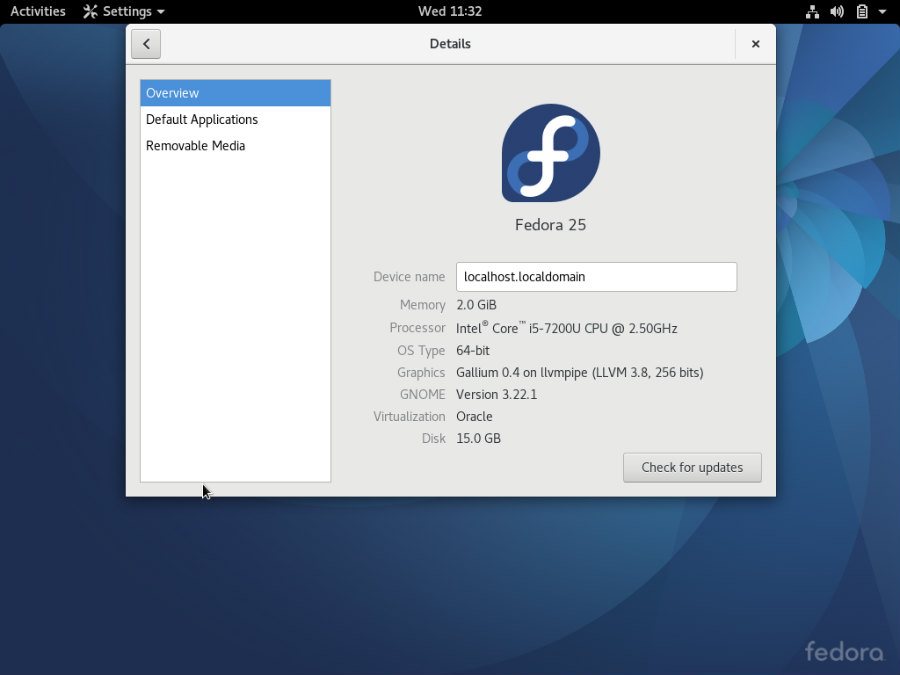Screen dimensions: 900x675
Task: Click the Fedora logo image
Action: click(550, 153)
